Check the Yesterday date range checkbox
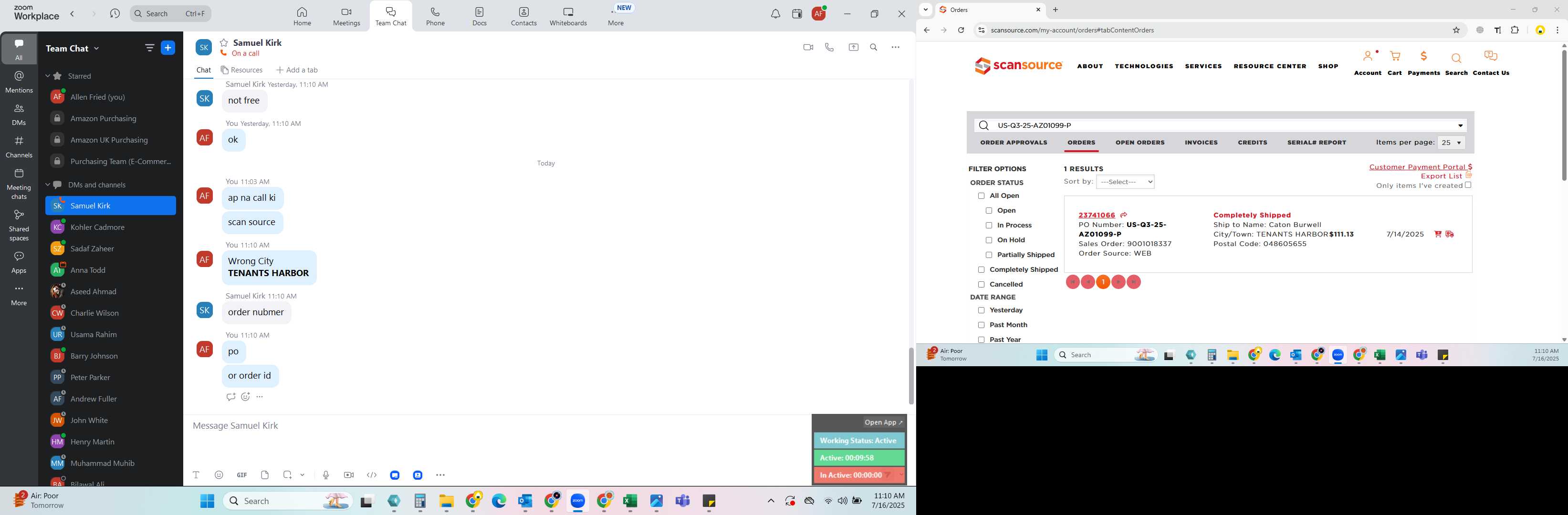 click(x=981, y=311)
